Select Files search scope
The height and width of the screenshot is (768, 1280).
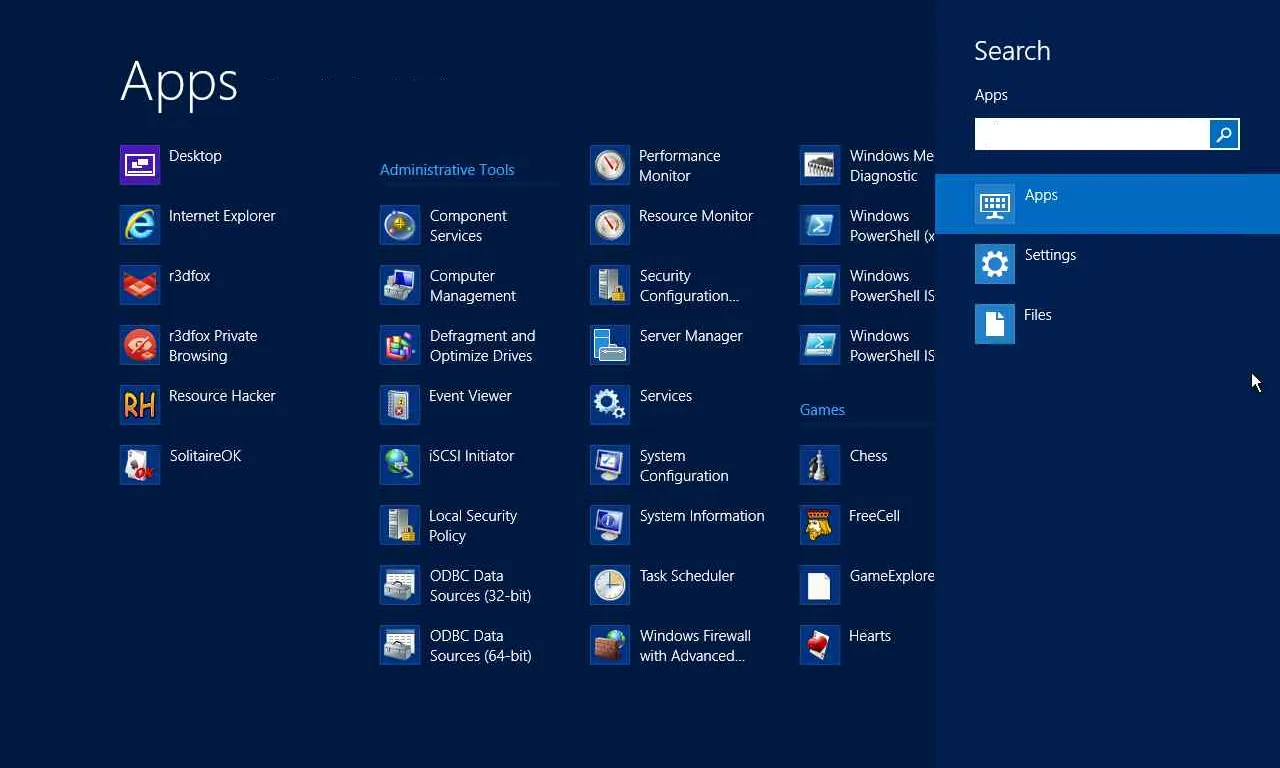(1107, 324)
